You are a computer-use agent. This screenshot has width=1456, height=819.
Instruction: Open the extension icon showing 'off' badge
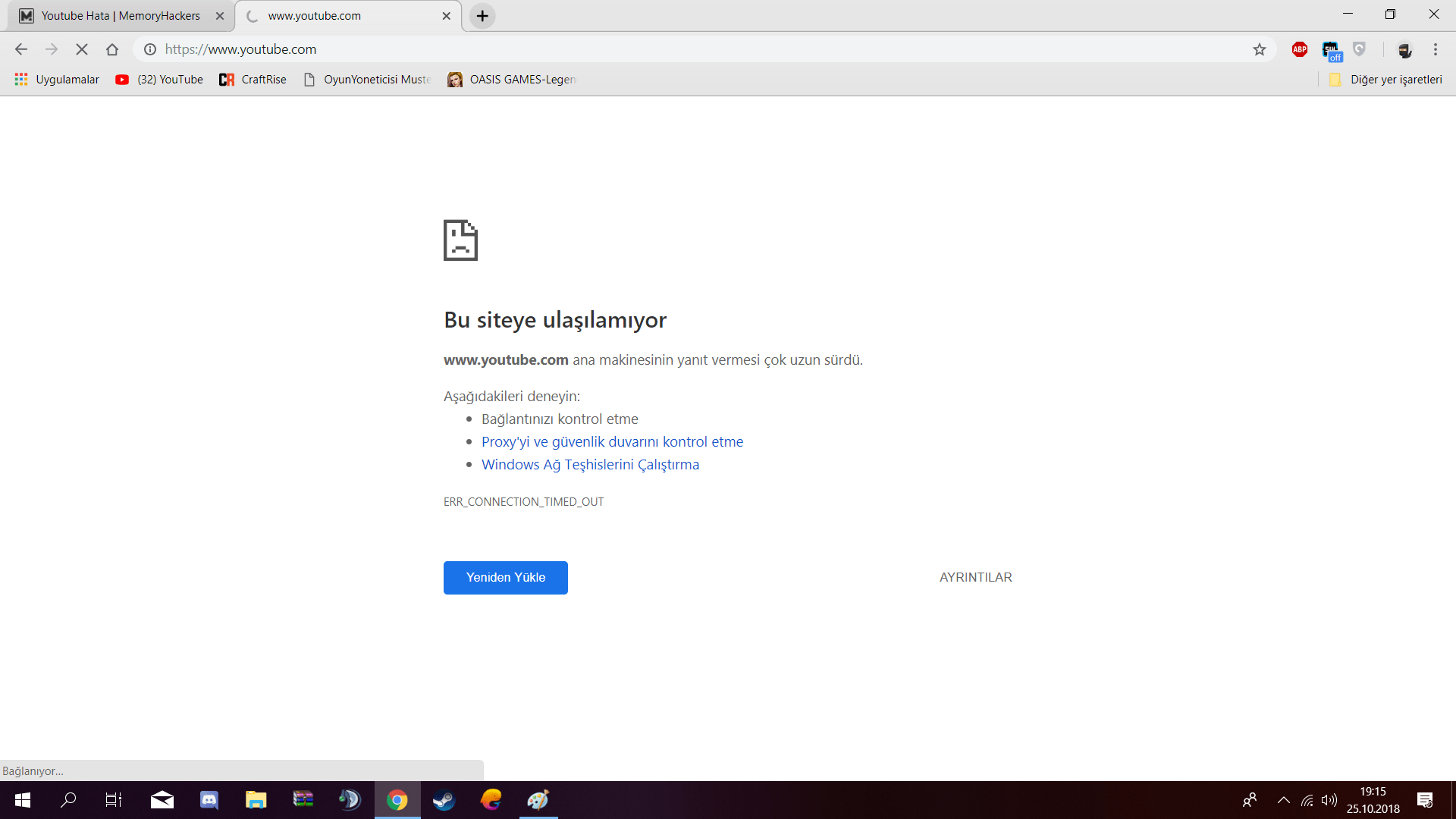pos(1332,51)
